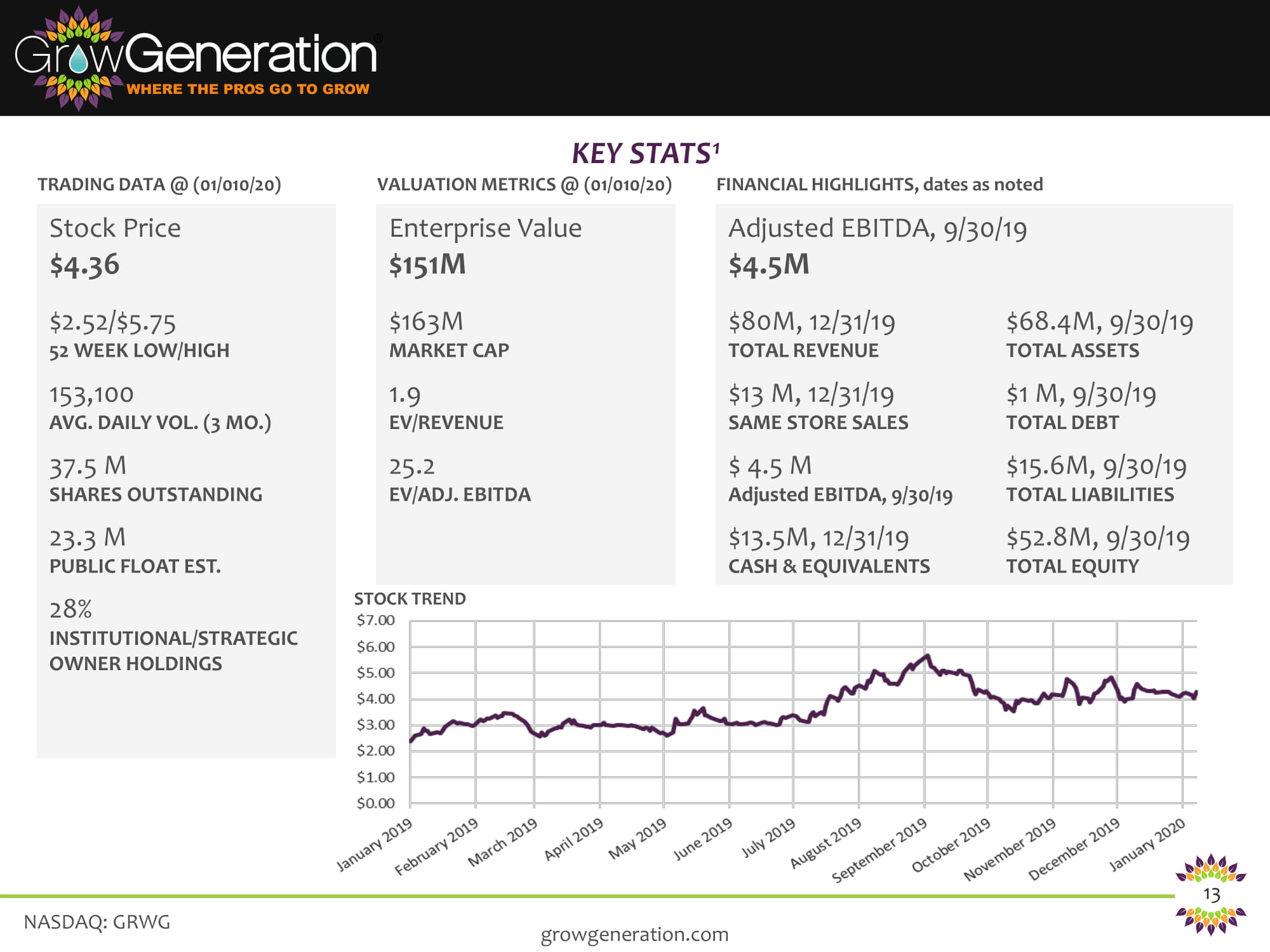Click the $4.36 stock price value

[84, 265]
